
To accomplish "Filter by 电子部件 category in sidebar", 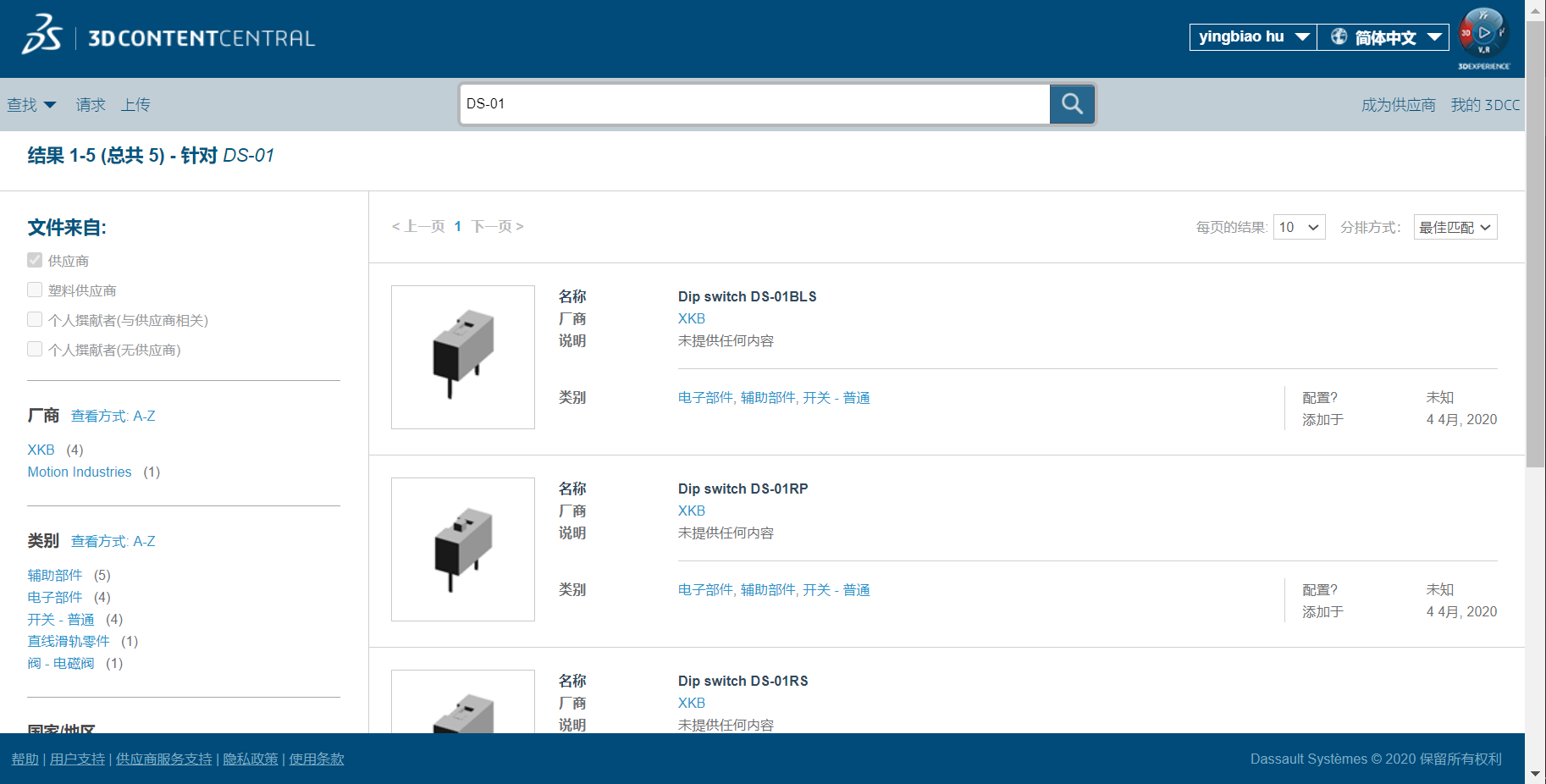I will [55, 597].
